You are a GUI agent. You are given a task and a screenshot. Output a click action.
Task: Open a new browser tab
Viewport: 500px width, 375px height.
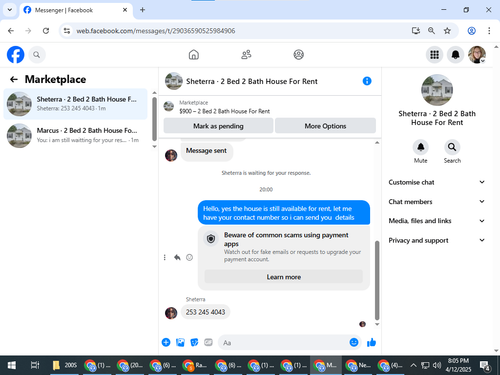[x=142, y=10]
